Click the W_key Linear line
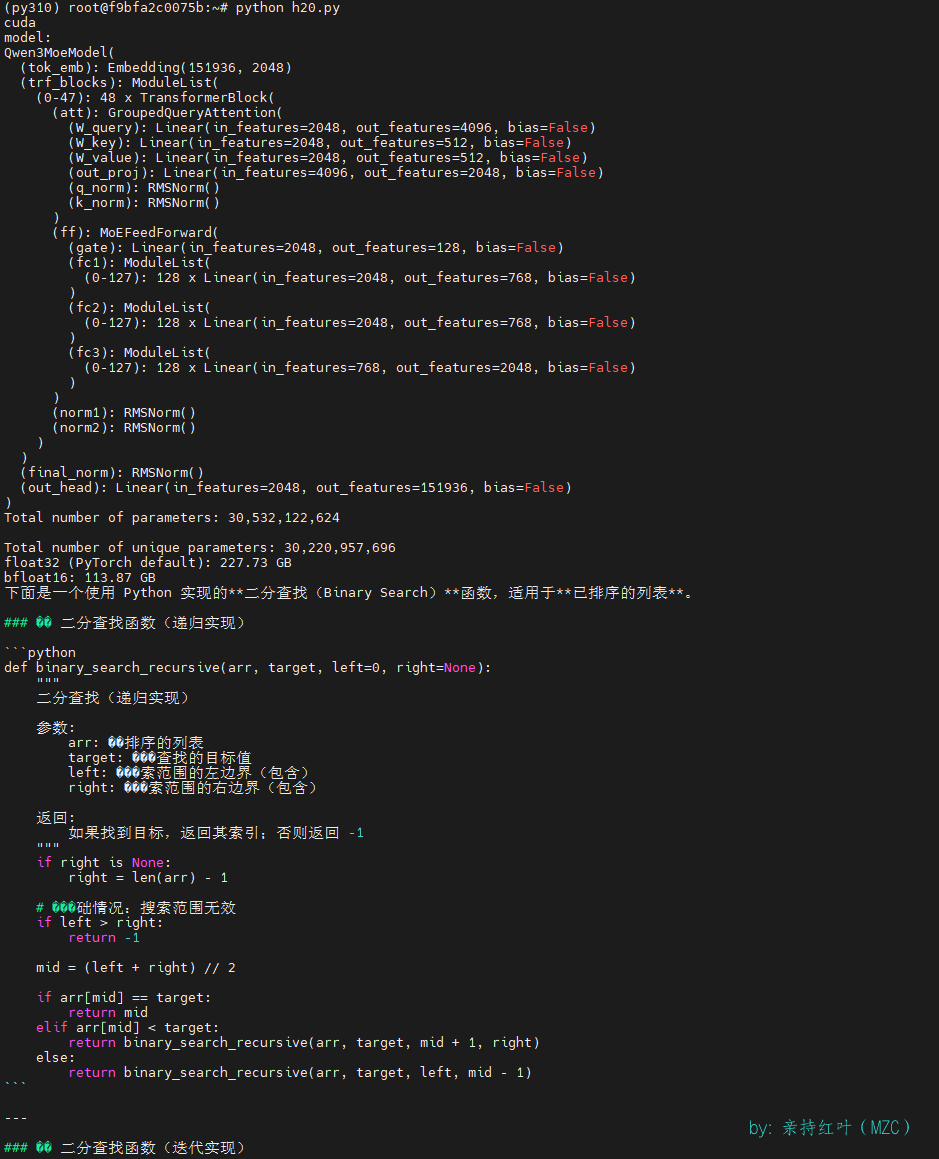The image size is (939, 1159). pyautogui.click(x=320, y=143)
